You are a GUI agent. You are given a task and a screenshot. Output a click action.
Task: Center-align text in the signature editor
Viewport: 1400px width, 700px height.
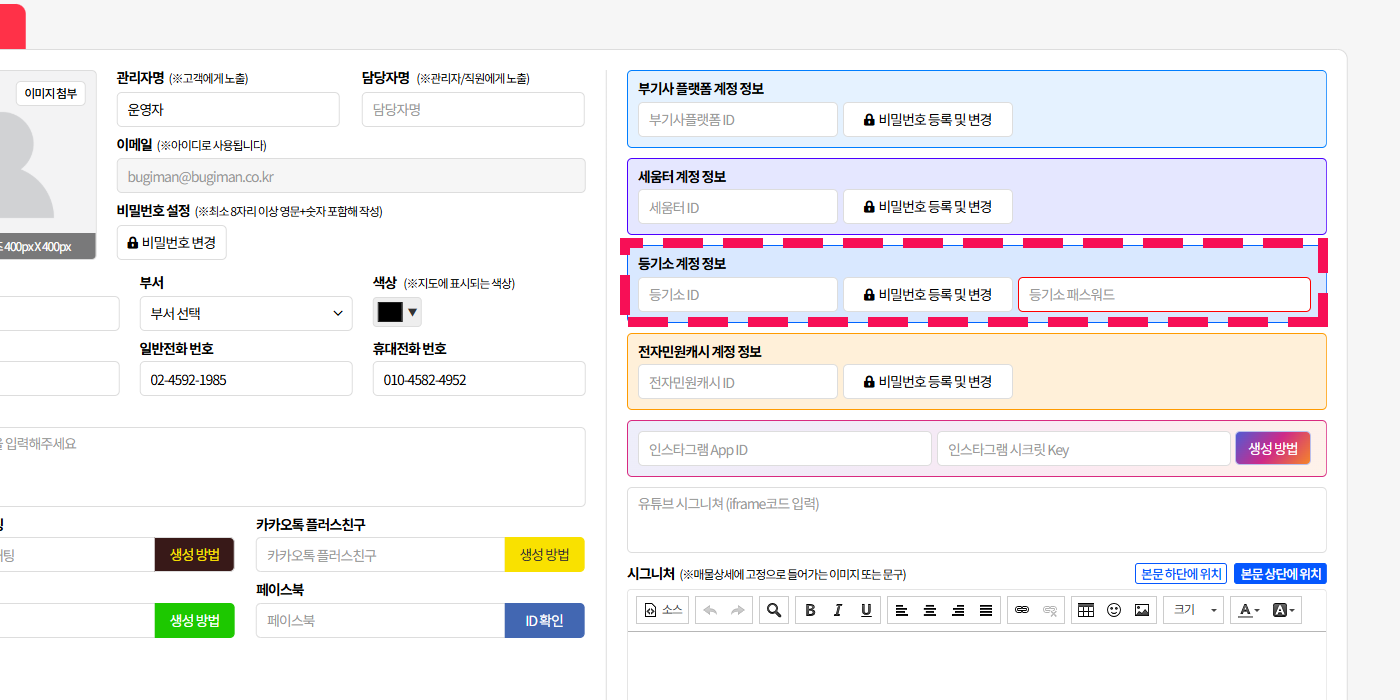click(930, 610)
